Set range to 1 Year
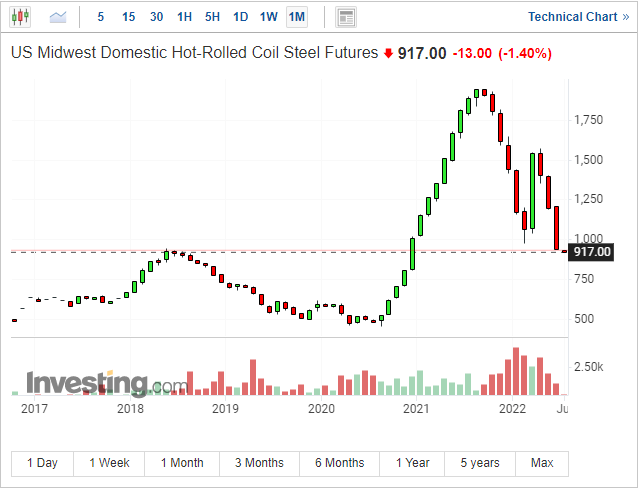This screenshot has height=489, width=639. click(x=412, y=463)
